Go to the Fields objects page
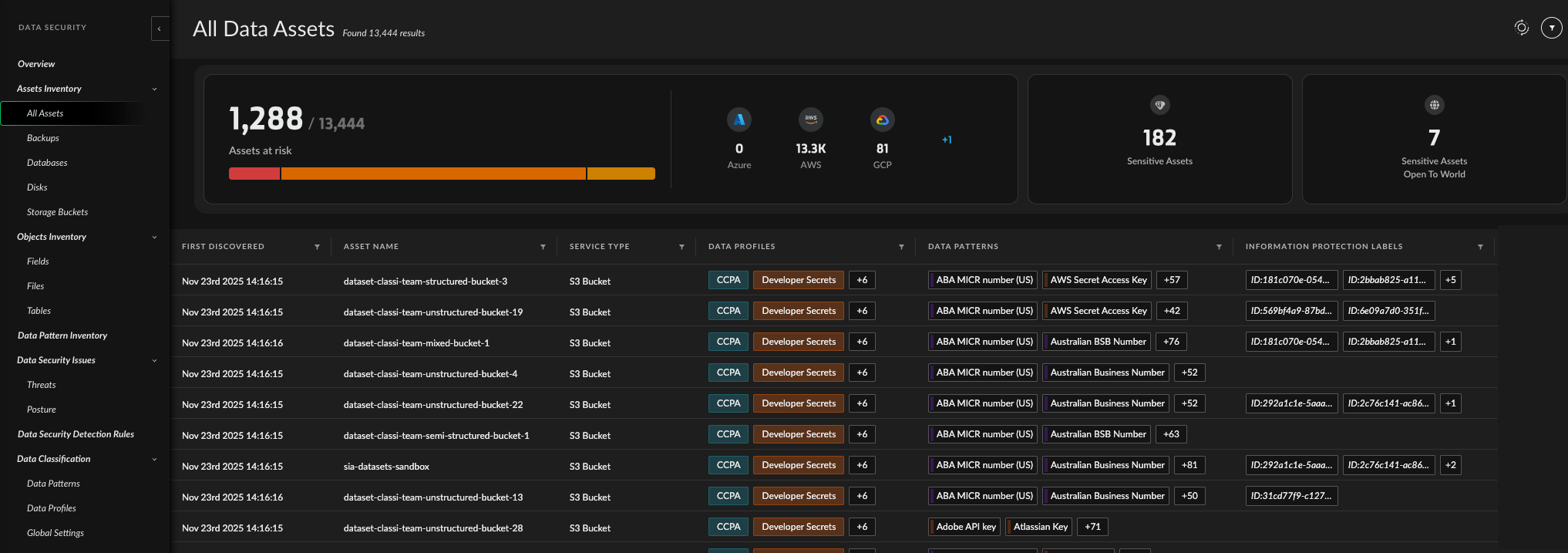 coord(38,261)
